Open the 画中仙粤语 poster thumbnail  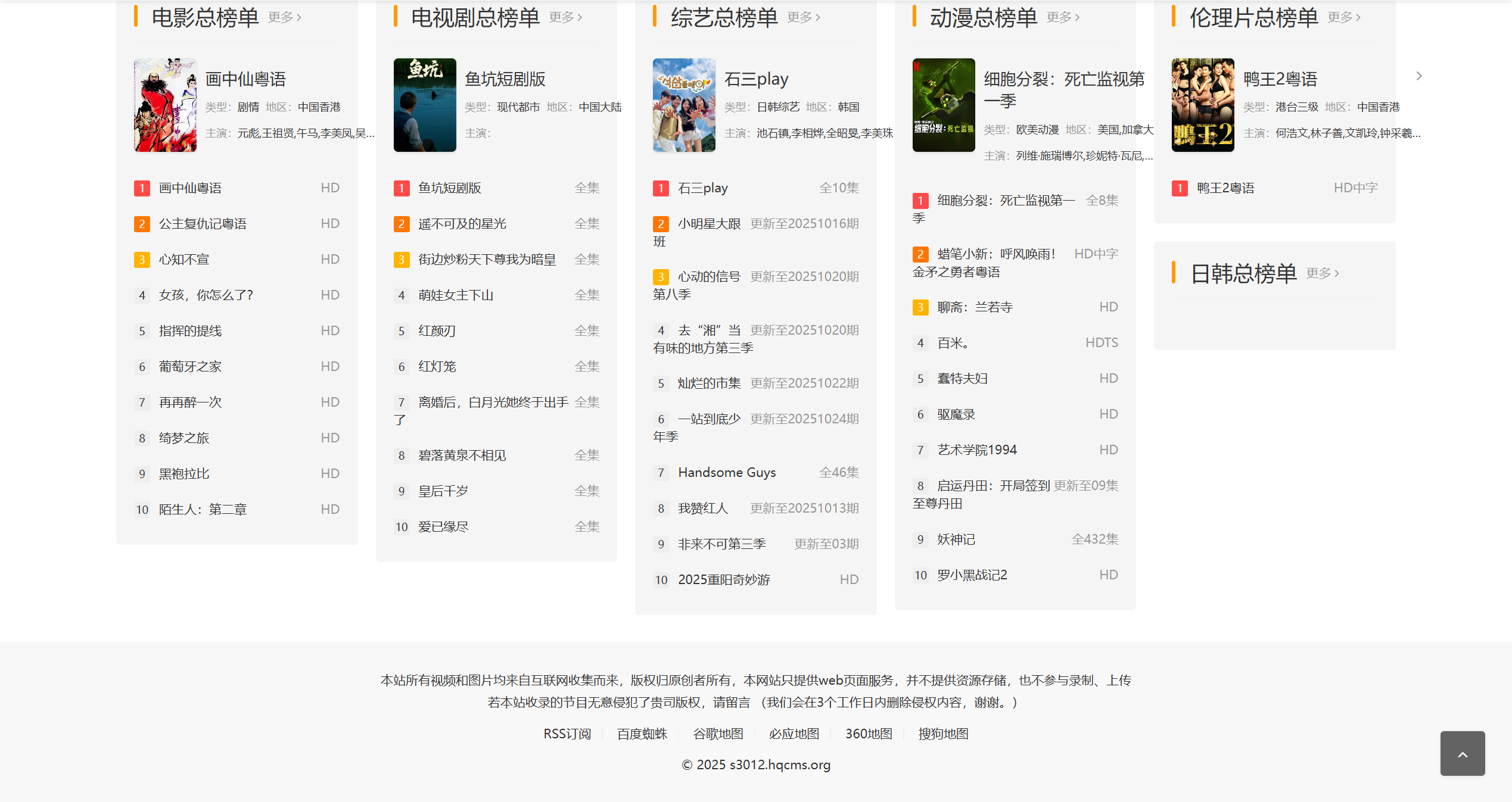(x=165, y=105)
